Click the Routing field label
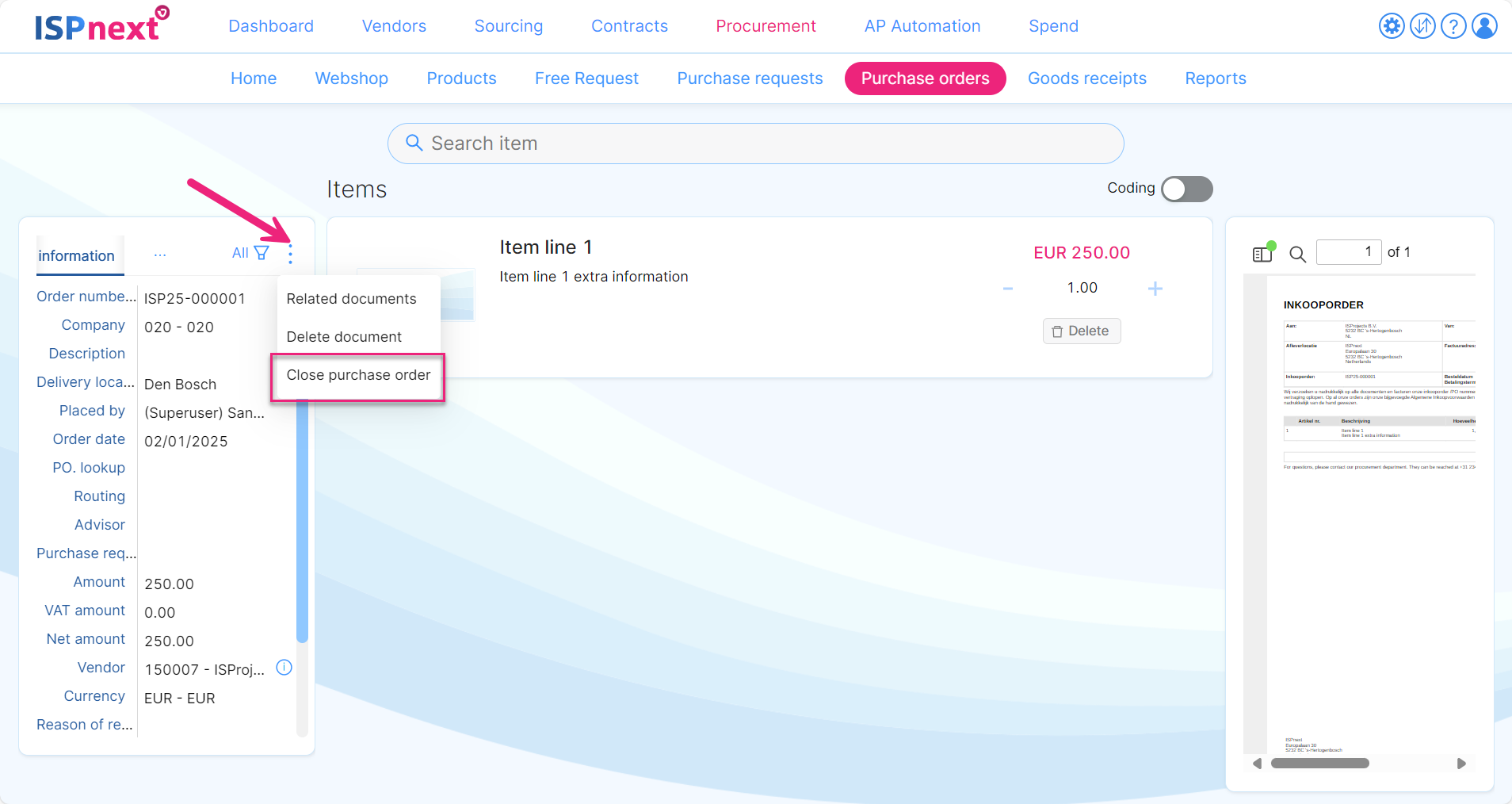Image resolution: width=1512 pixels, height=804 pixels. point(100,496)
